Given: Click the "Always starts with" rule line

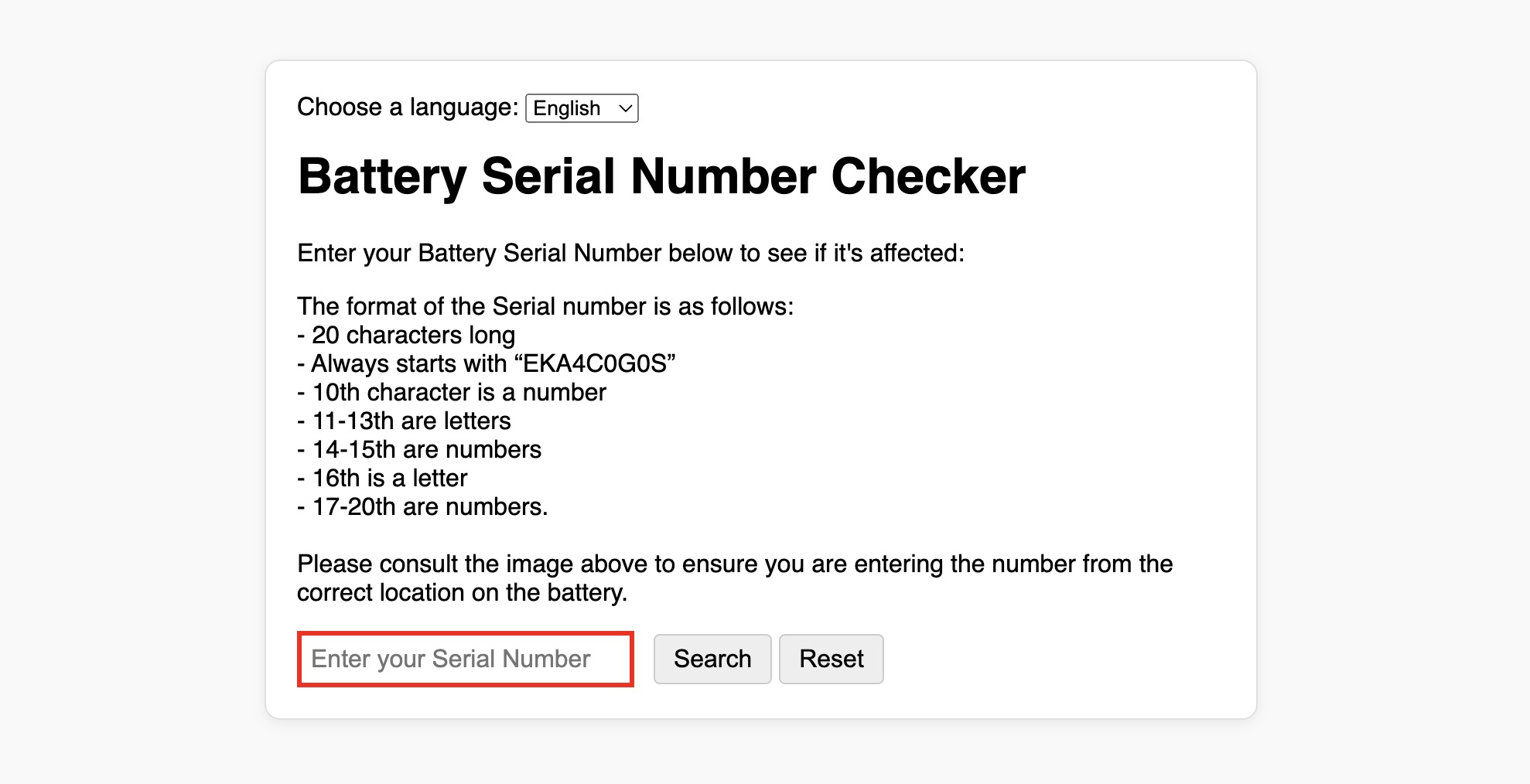Looking at the screenshot, I should tap(487, 363).
